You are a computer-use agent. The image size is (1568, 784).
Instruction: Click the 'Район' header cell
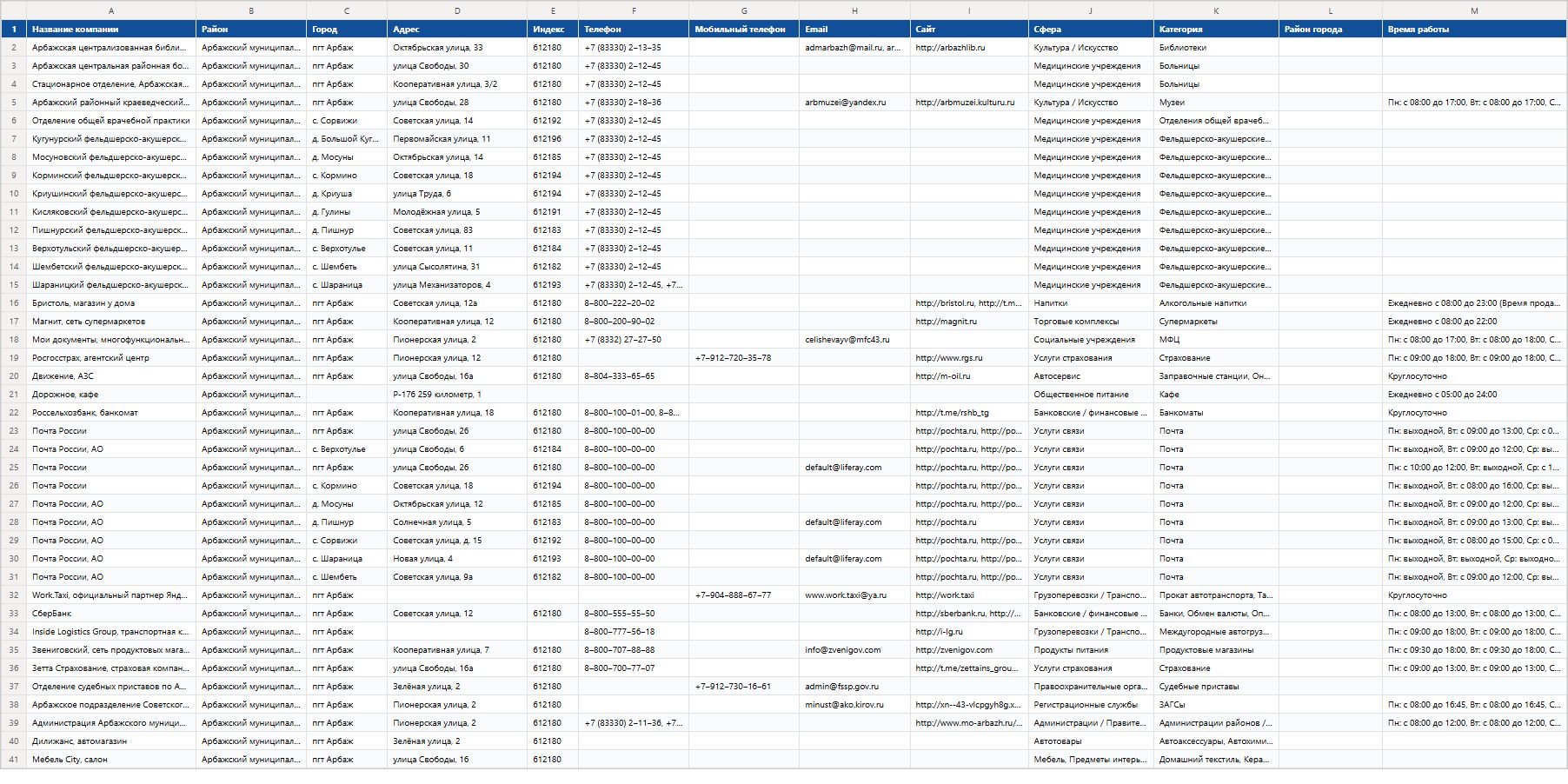point(251,30)
